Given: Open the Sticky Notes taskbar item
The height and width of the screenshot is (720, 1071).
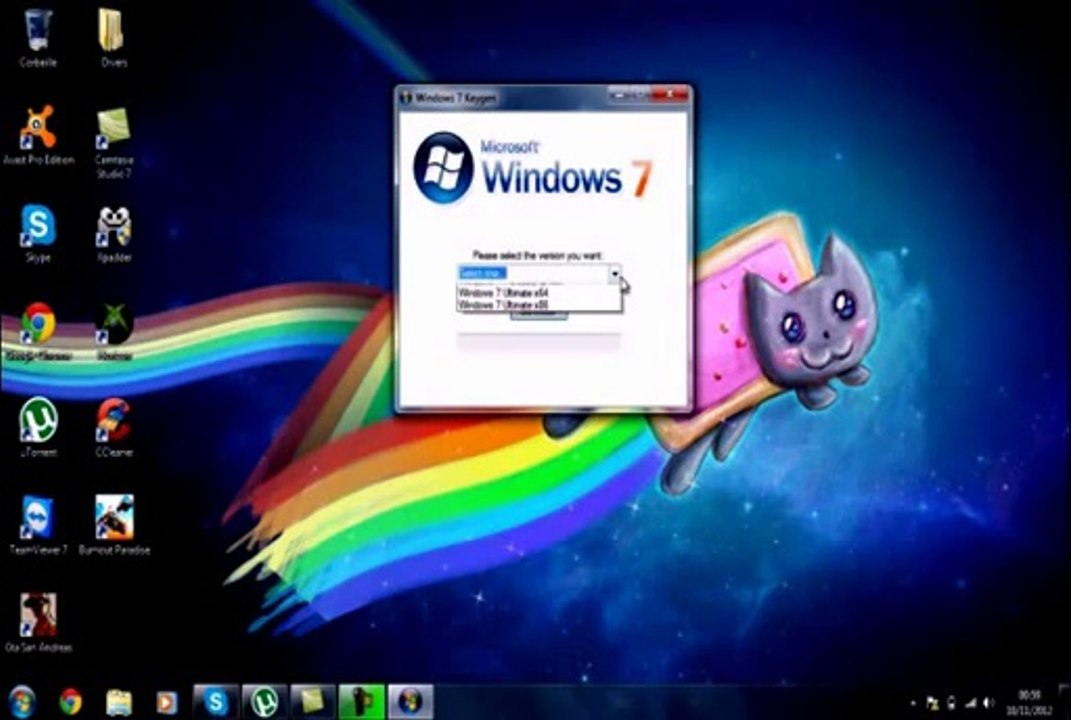Looking at the screenshot, I should (313, 702).
